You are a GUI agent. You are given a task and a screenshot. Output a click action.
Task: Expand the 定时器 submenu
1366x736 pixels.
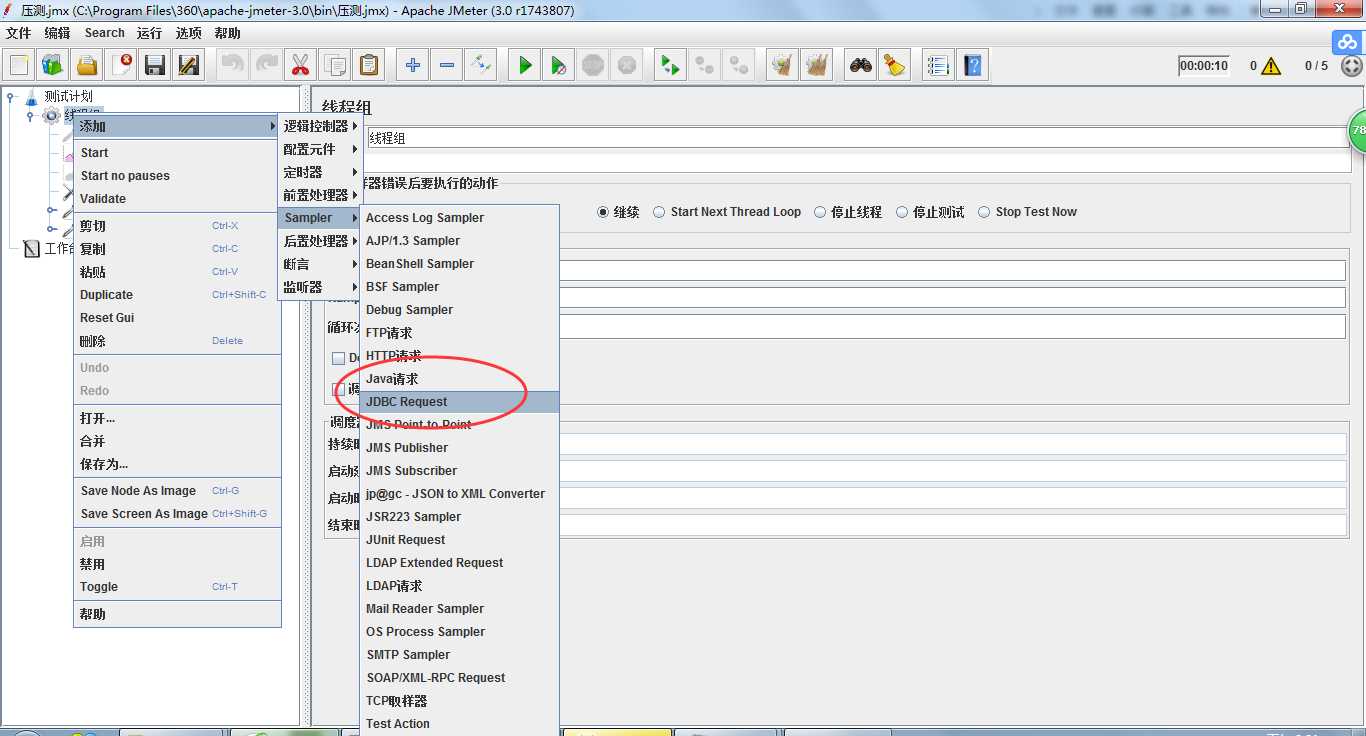pos(320,172)
